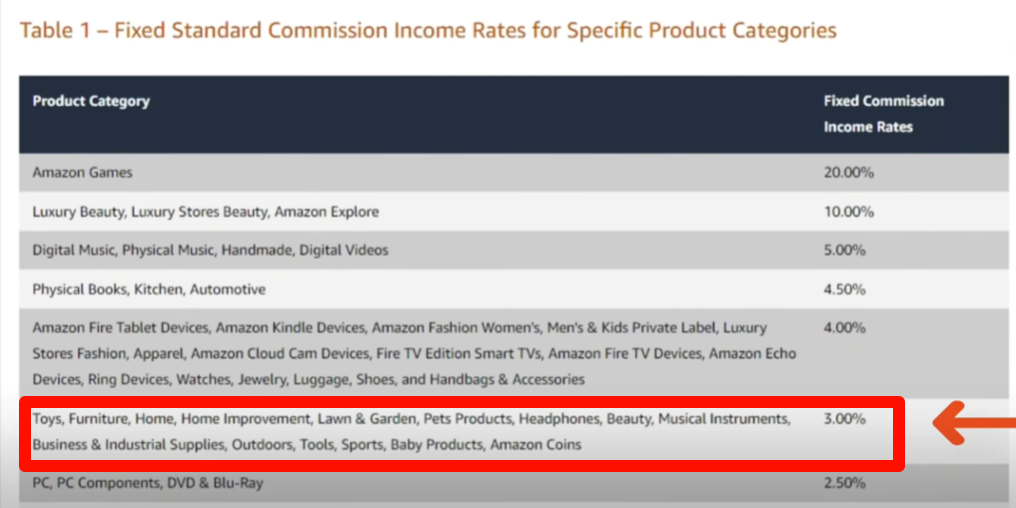
Task: Click the 4.50% commission rate value
Action: pos(844,289)
